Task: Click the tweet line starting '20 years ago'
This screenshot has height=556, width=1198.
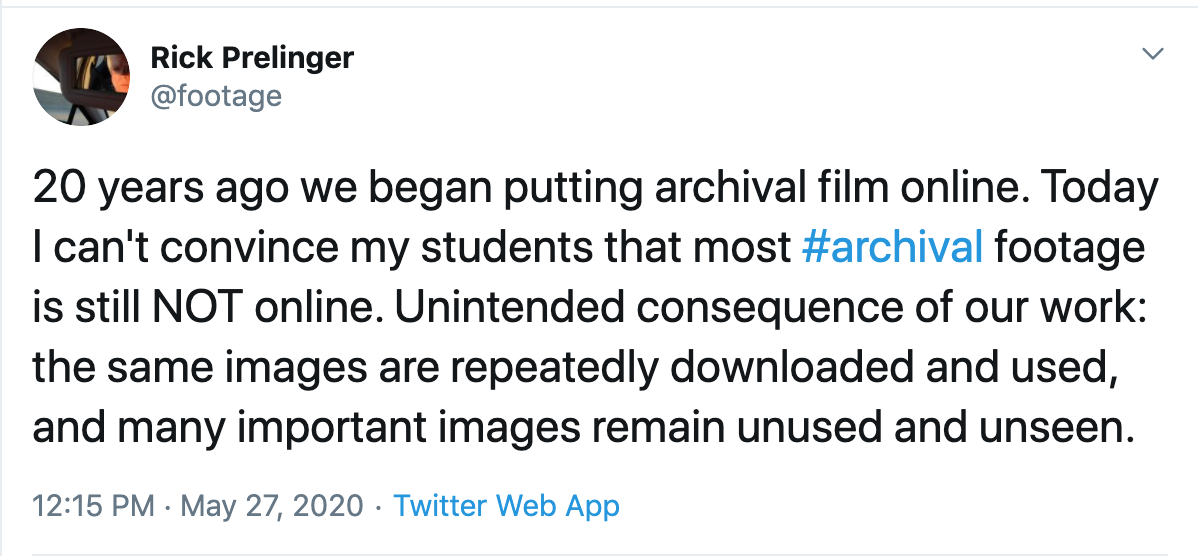Action: [596, 188]
